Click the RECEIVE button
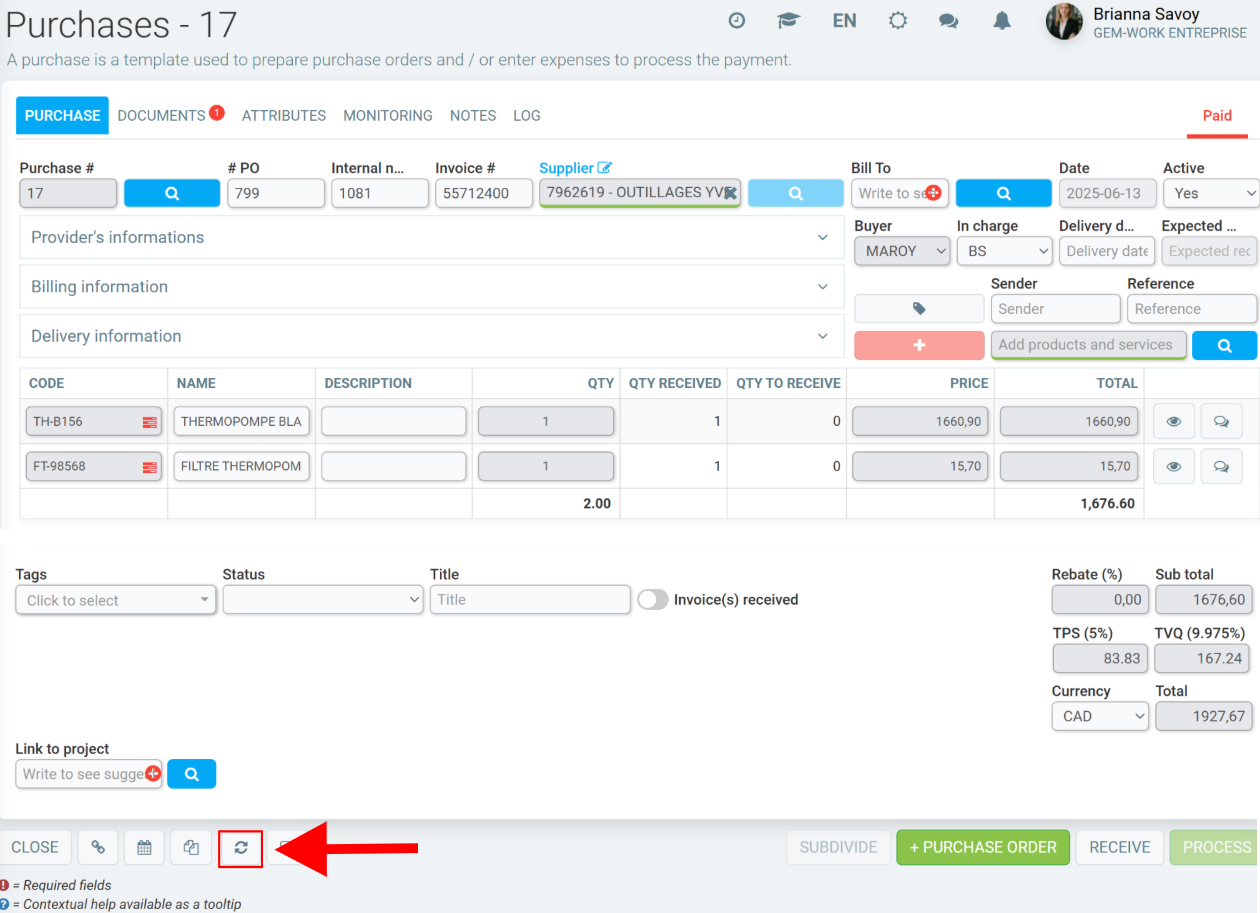 pyautogui.click(x=1120, y=847)
